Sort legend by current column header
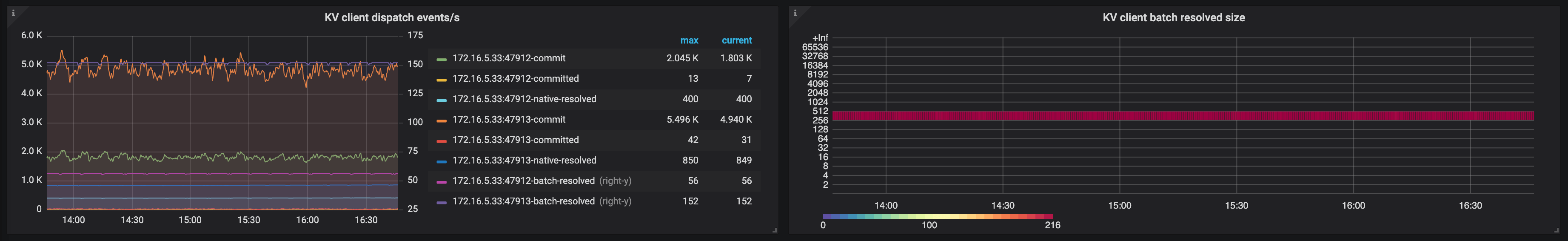The height and width of the screenshot is (241, 1568). pyautogui.click(x=736, y=40)
